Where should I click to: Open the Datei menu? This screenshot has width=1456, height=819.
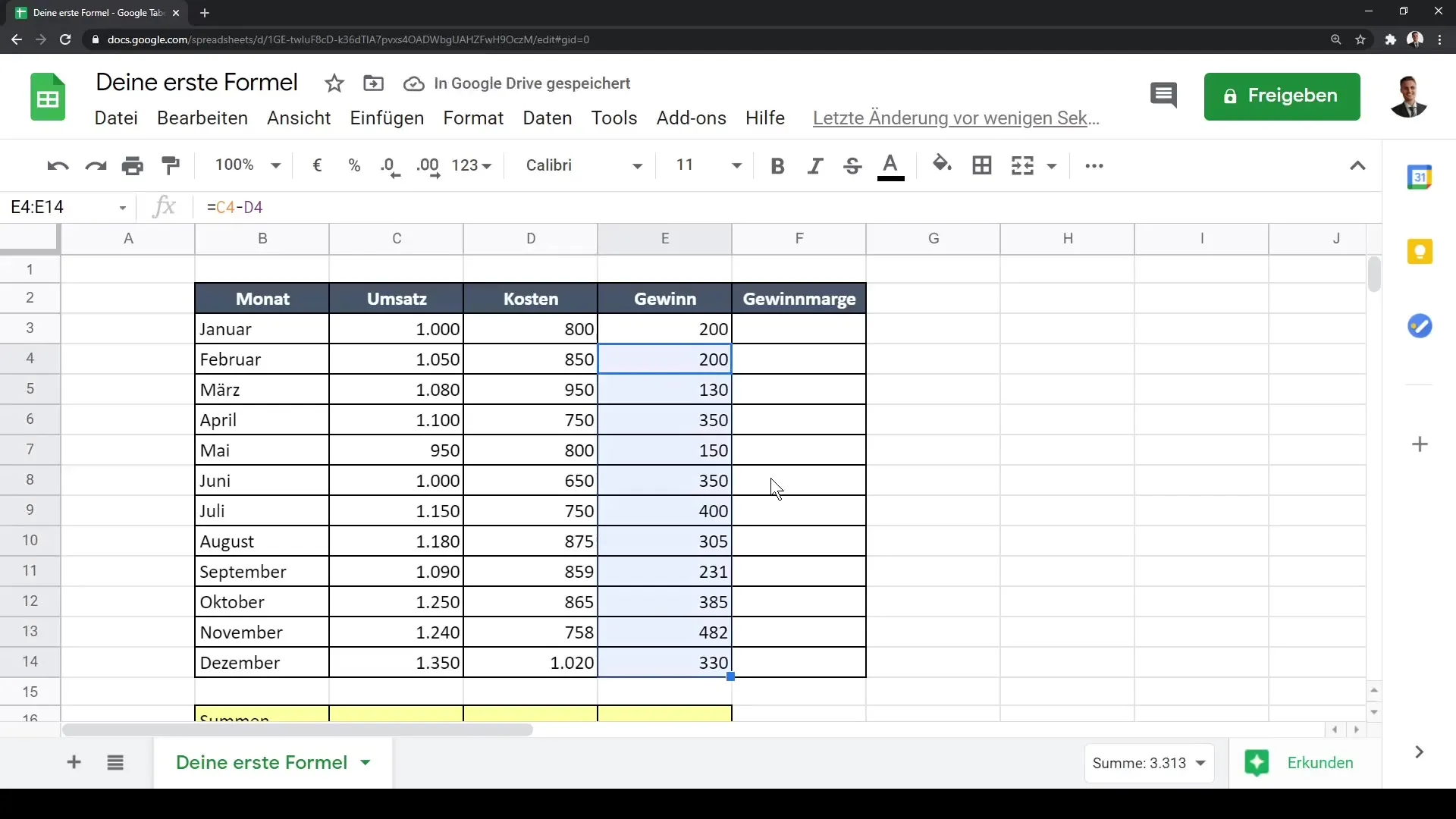(117, 118)
